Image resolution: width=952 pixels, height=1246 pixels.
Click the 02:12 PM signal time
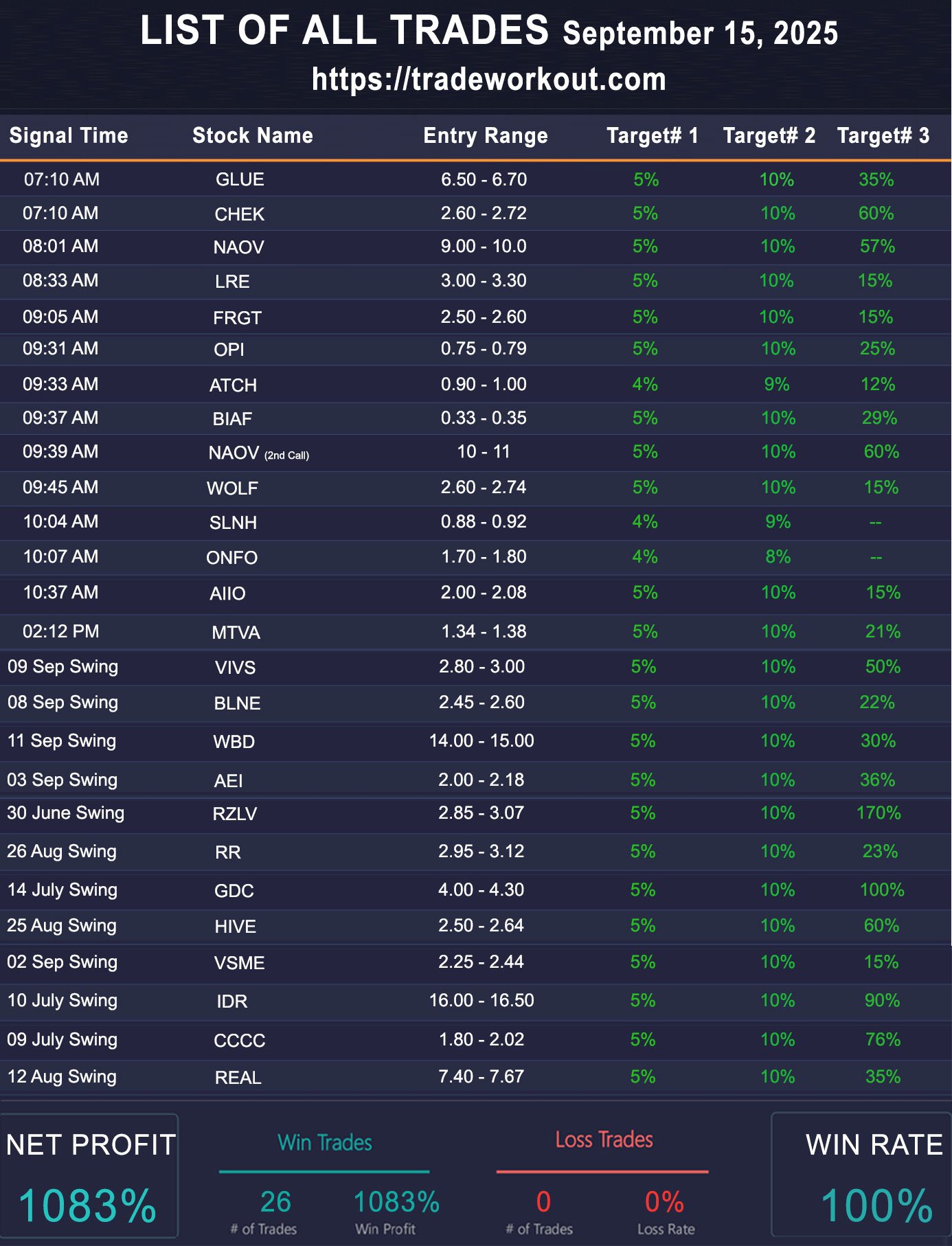pyautogui.click(x=60, y=631)
